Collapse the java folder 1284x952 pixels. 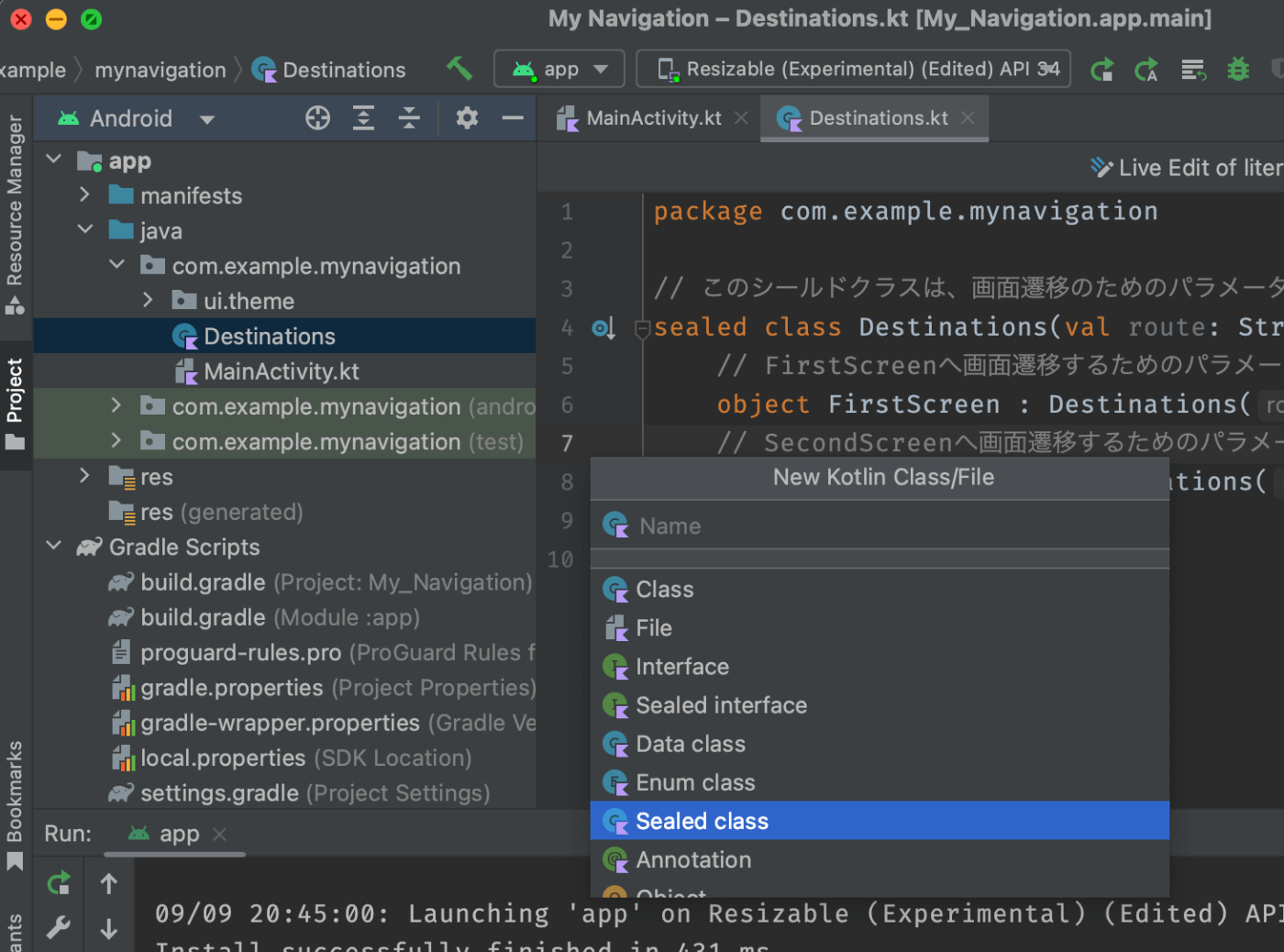[85, 229]
